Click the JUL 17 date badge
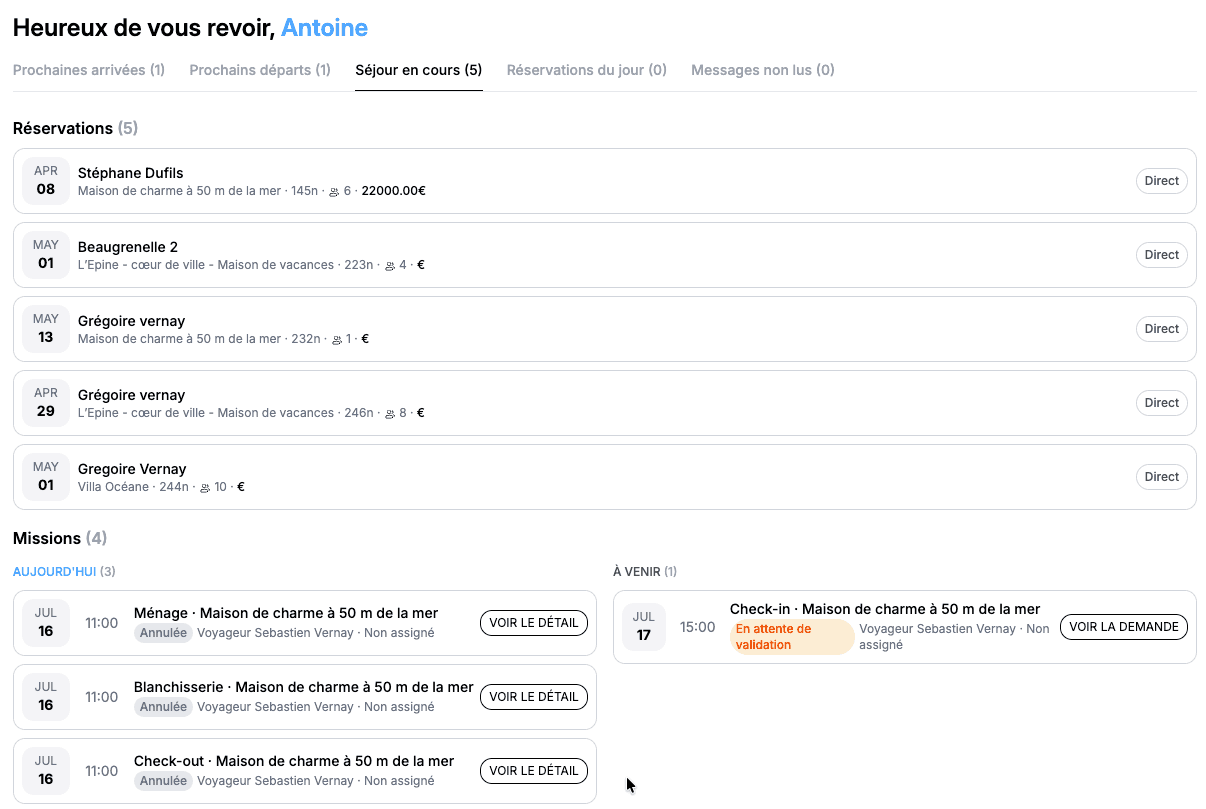Viewport: 1206px width, 809px height. coord(644,627)
